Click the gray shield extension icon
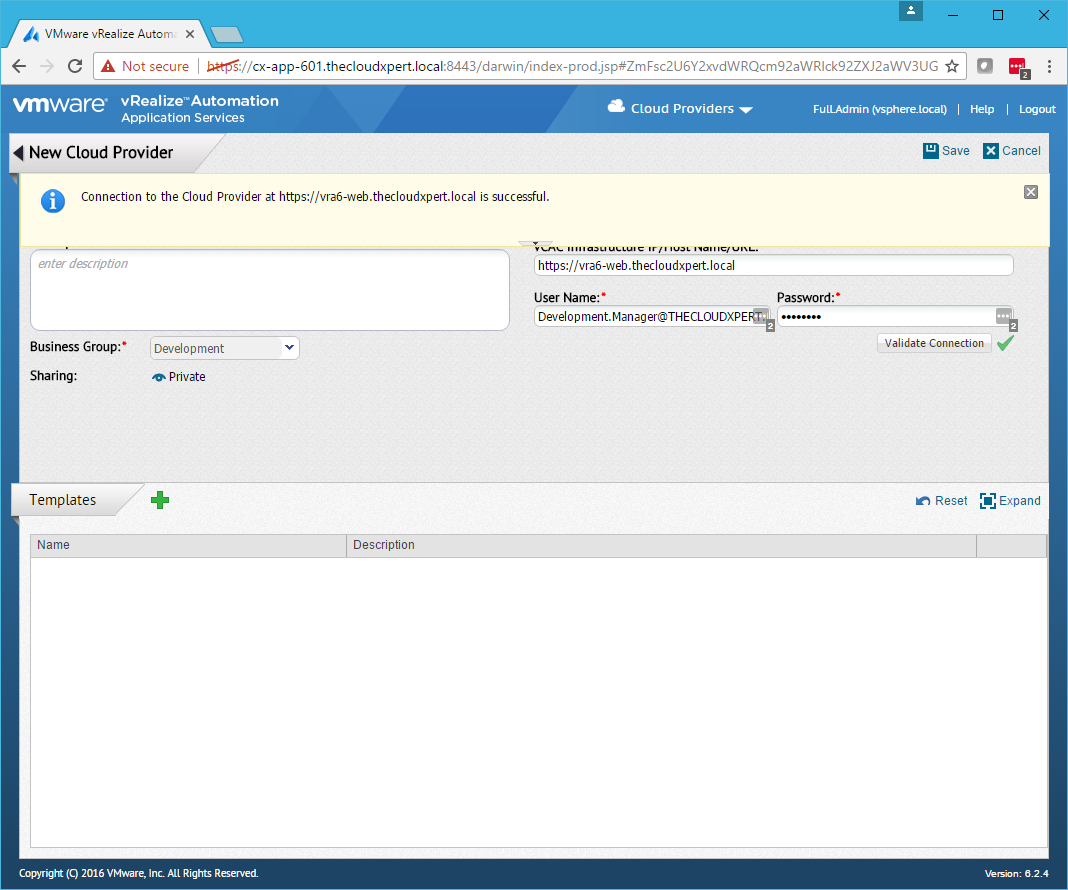Image resolution: width=1068 pixels, height=890 pixels. click(985, 66)
